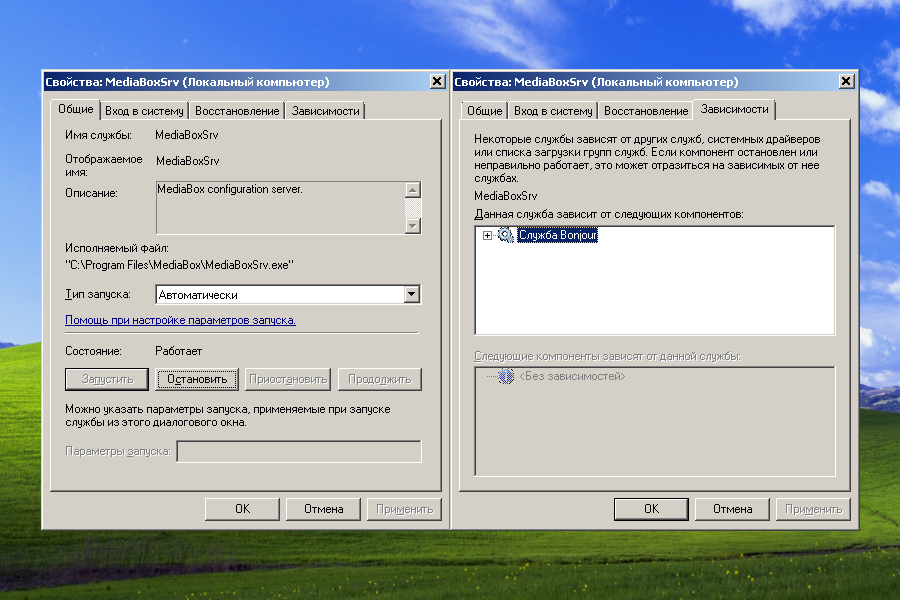
Task: Click the Описание box scrollbar
Action: pos(412,208)
